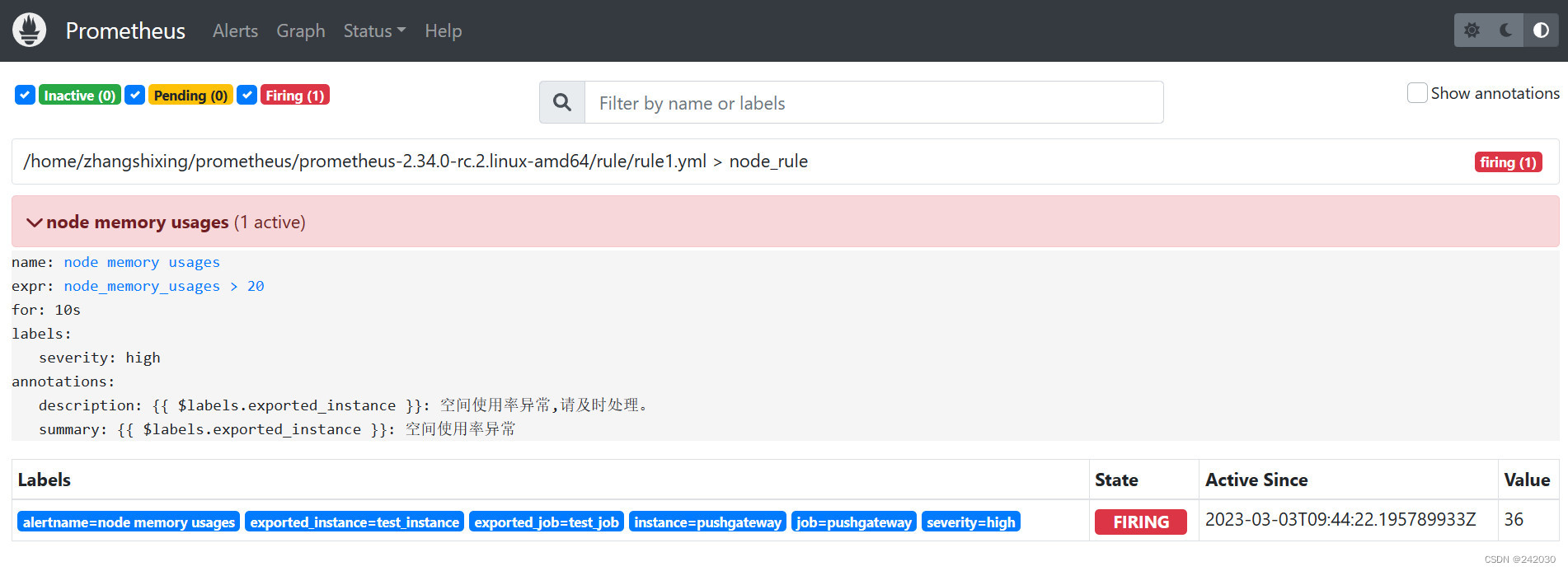
Task: Click the description annotation line
Action: [344, 405]
